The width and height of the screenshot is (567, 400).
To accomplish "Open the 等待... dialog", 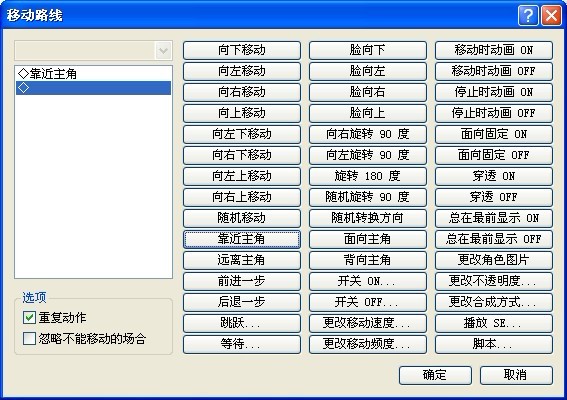I will tap(242, 344).
